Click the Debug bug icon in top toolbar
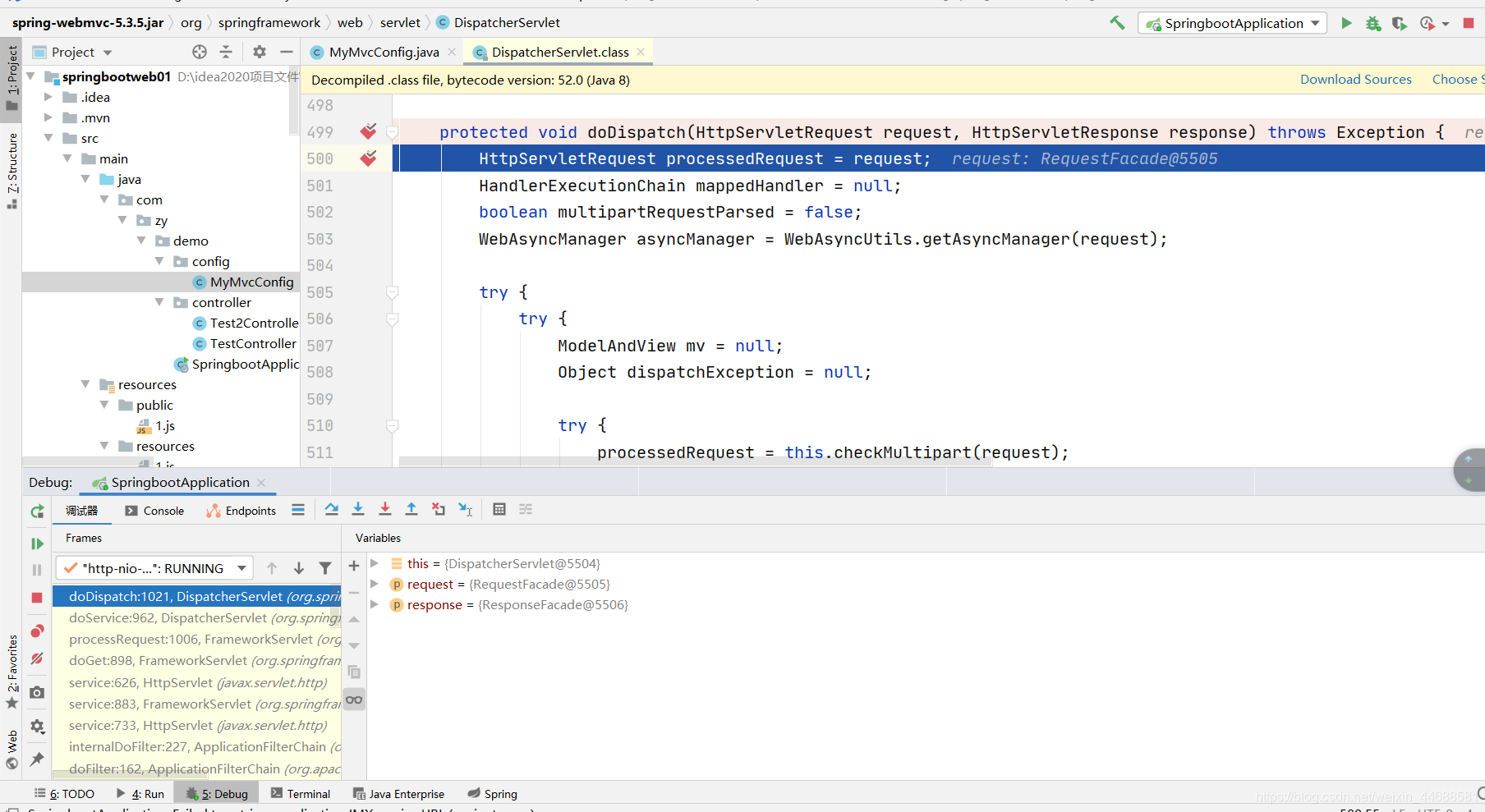The height and width of the screenshot is (812, 1485). coord(1373,23)
